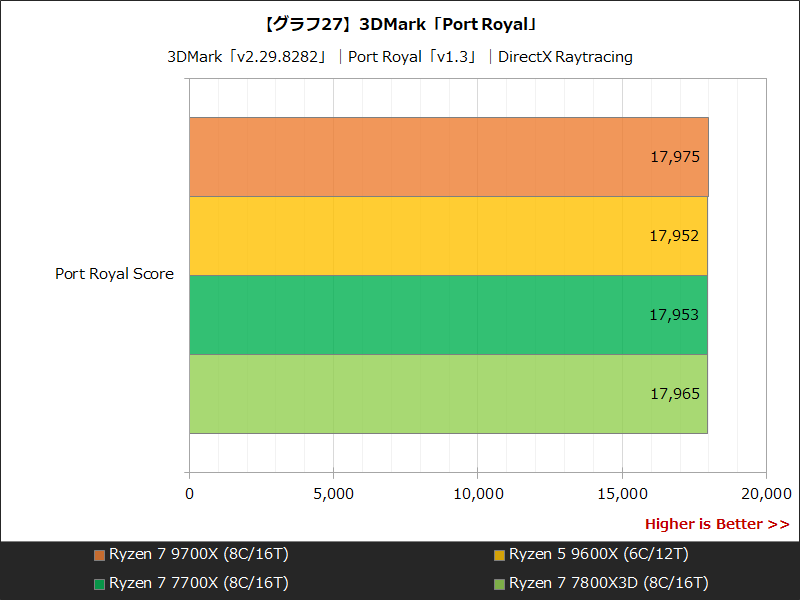Select the yellow bar showing 17,952
The width and height of the screenshot is (800, 600).
(448, 236)
